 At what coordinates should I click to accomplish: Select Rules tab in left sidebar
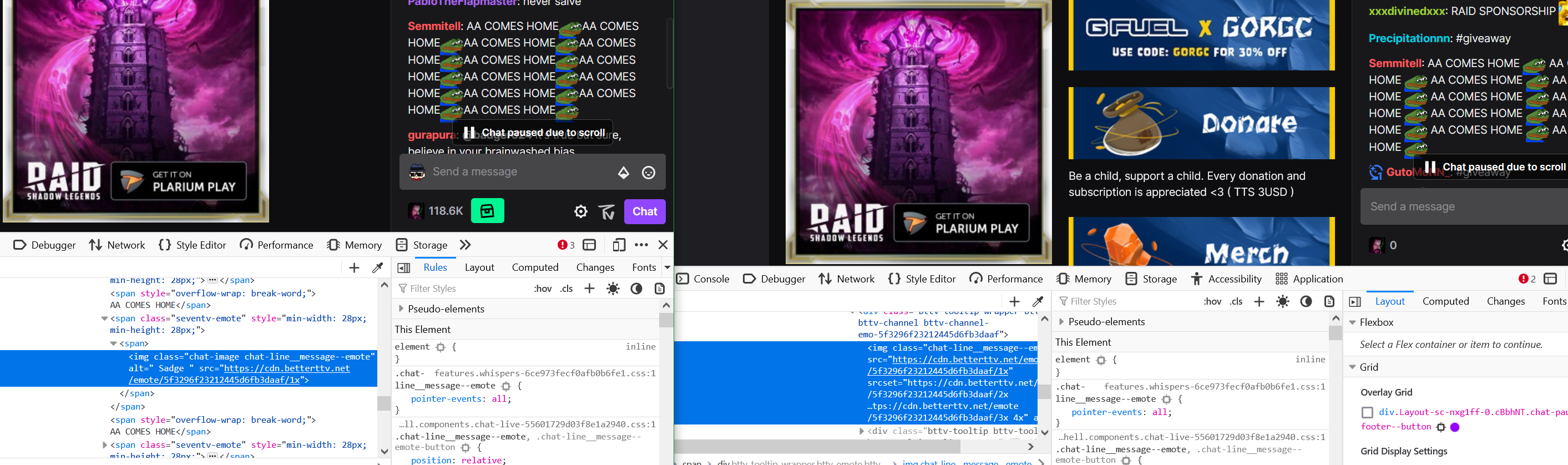(435, 267)
